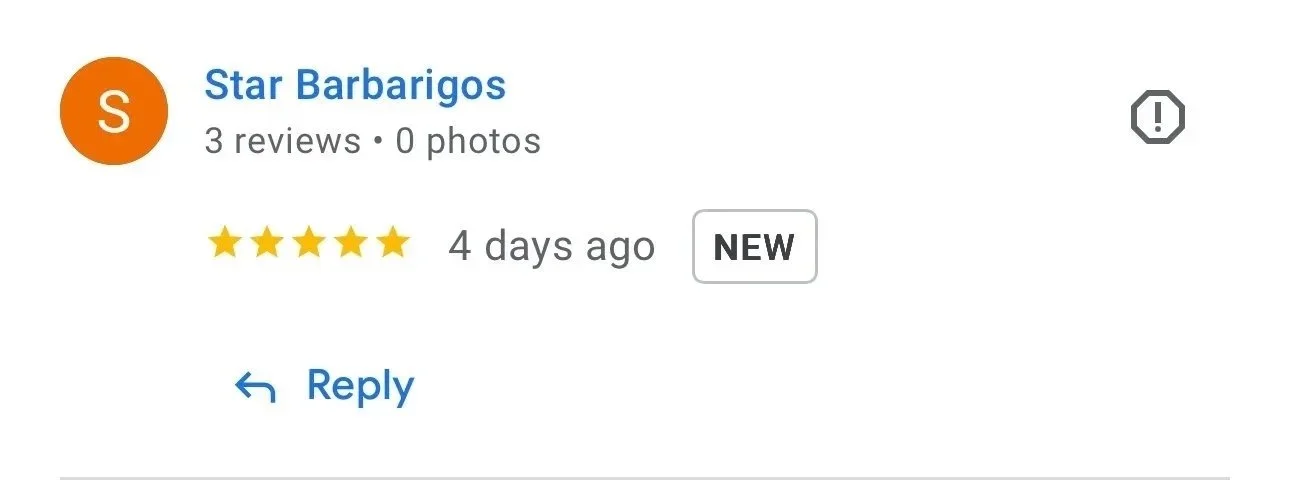Click the first gold rating star
1290x482 pixels.
coord(224,243)
